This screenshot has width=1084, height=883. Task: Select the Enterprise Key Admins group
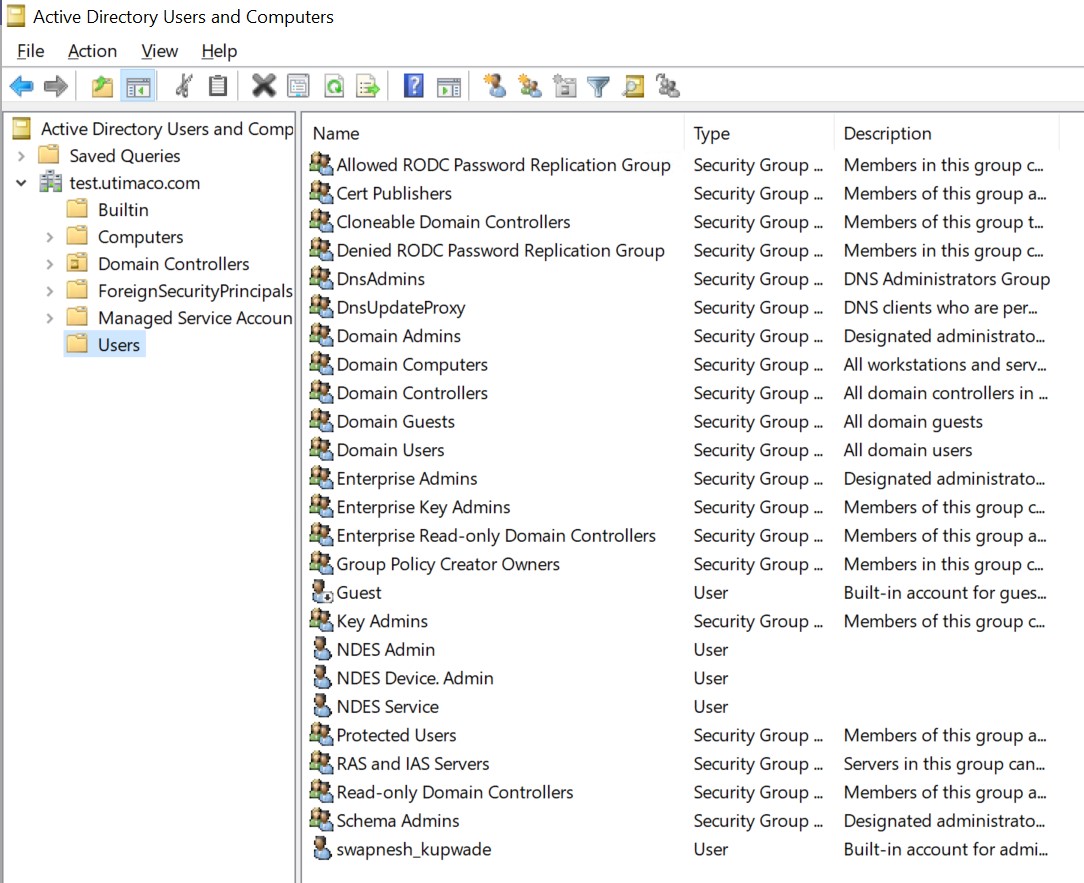click(423, 507)
